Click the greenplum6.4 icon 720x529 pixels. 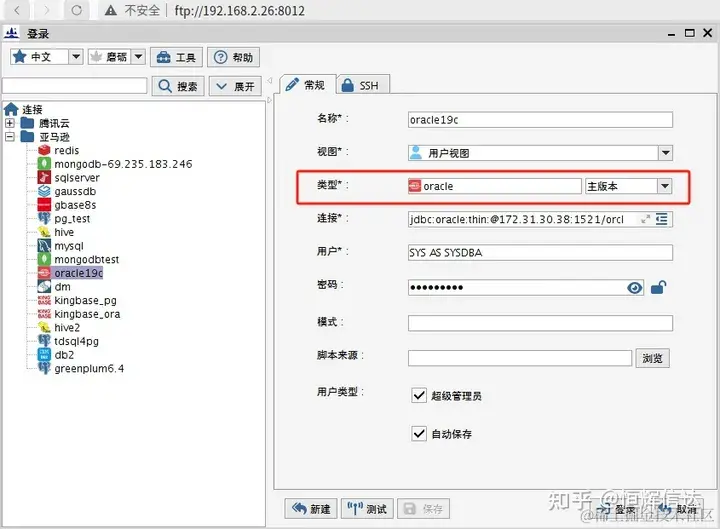tap(44, 368)
